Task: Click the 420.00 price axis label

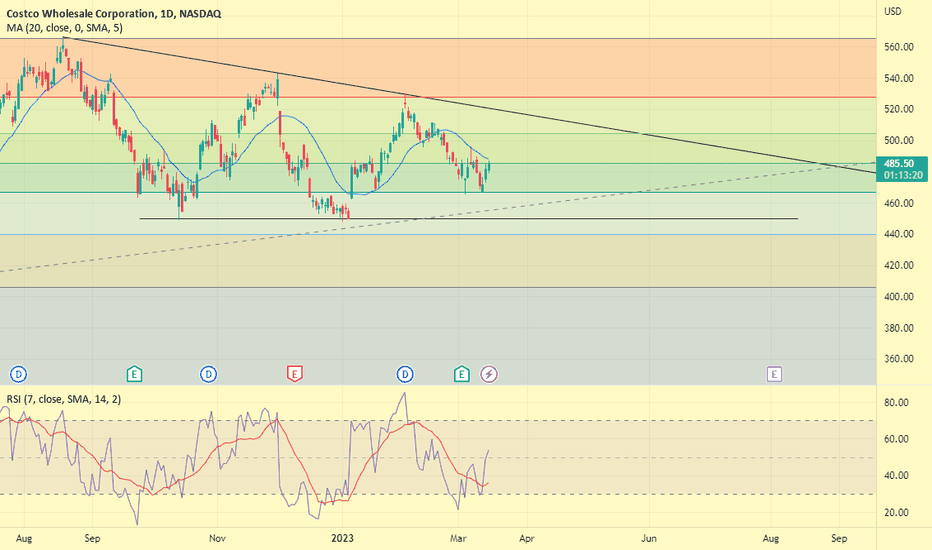Action: pos(899,265)
